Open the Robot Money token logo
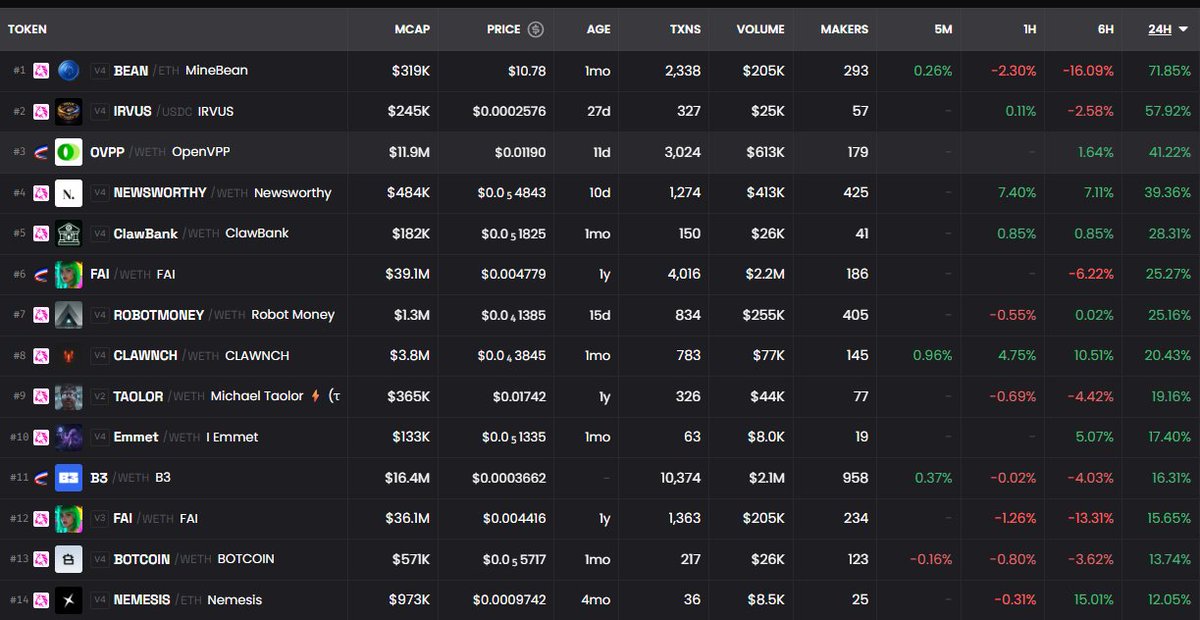 68,315
